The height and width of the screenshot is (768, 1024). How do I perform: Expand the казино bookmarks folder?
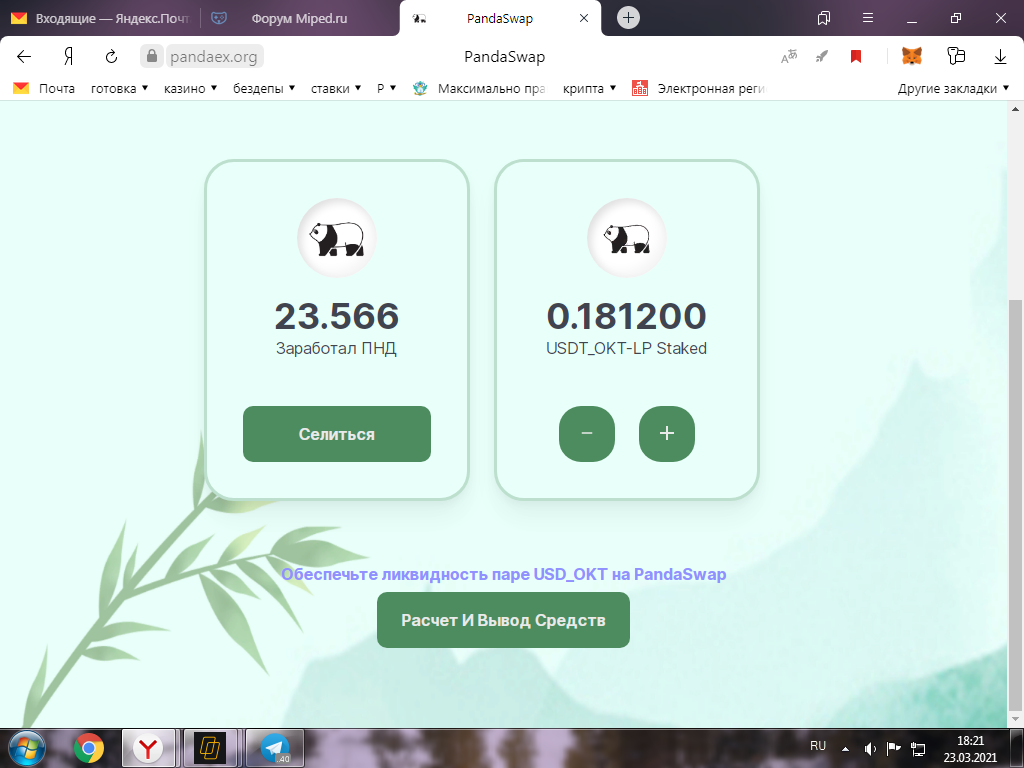point(190,88)
